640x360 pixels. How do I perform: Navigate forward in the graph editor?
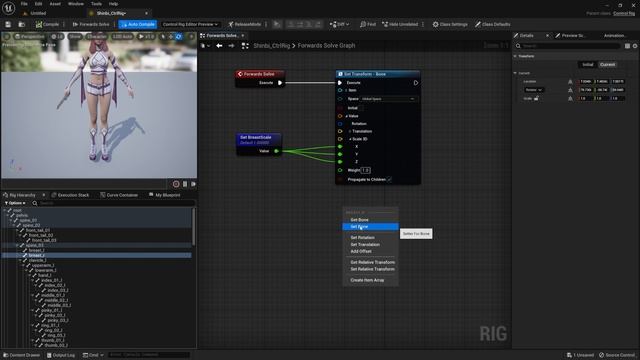click(x=231, y=46)
